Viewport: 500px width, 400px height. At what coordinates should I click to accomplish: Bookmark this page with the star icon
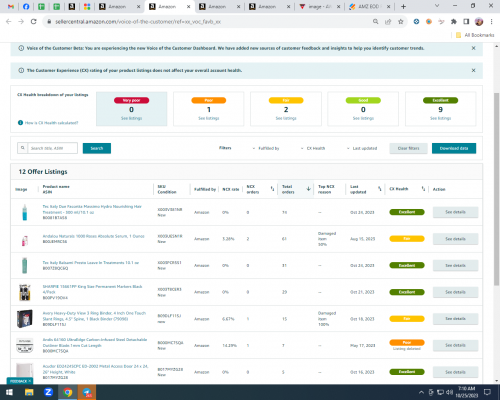[x=401, y=22]
